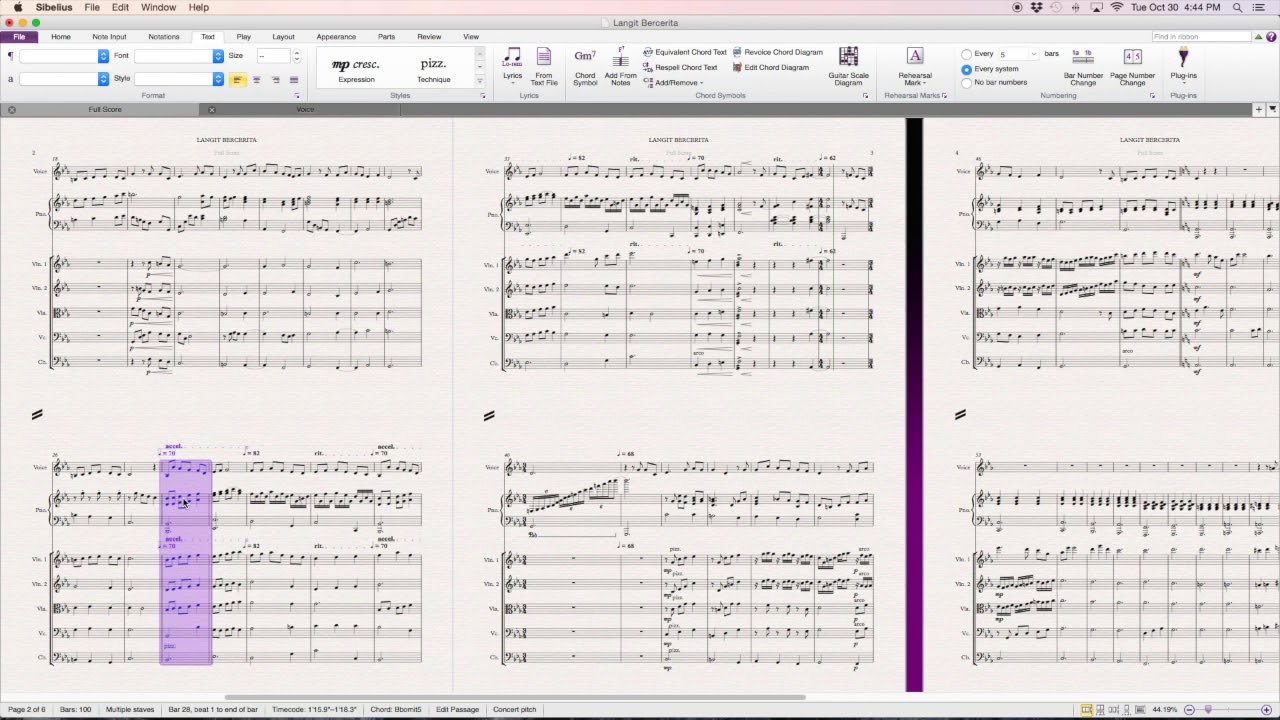Open a new tab with plus button
The width and height of the screenshot is (1280, 720).
point(1259,109)
